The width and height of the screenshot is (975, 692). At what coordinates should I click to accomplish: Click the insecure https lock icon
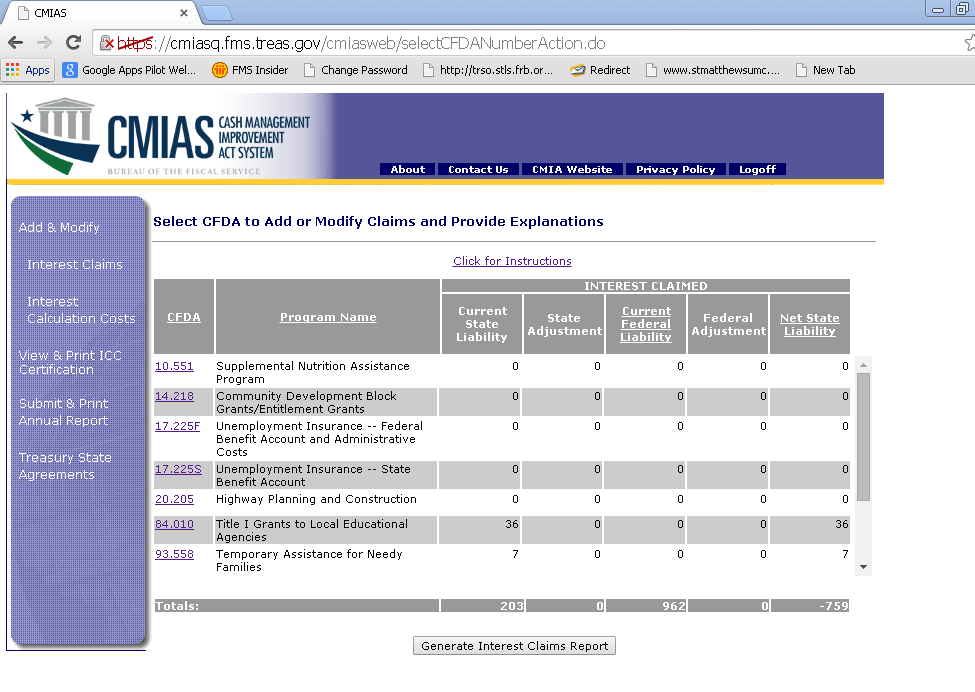tap(107, 43)
